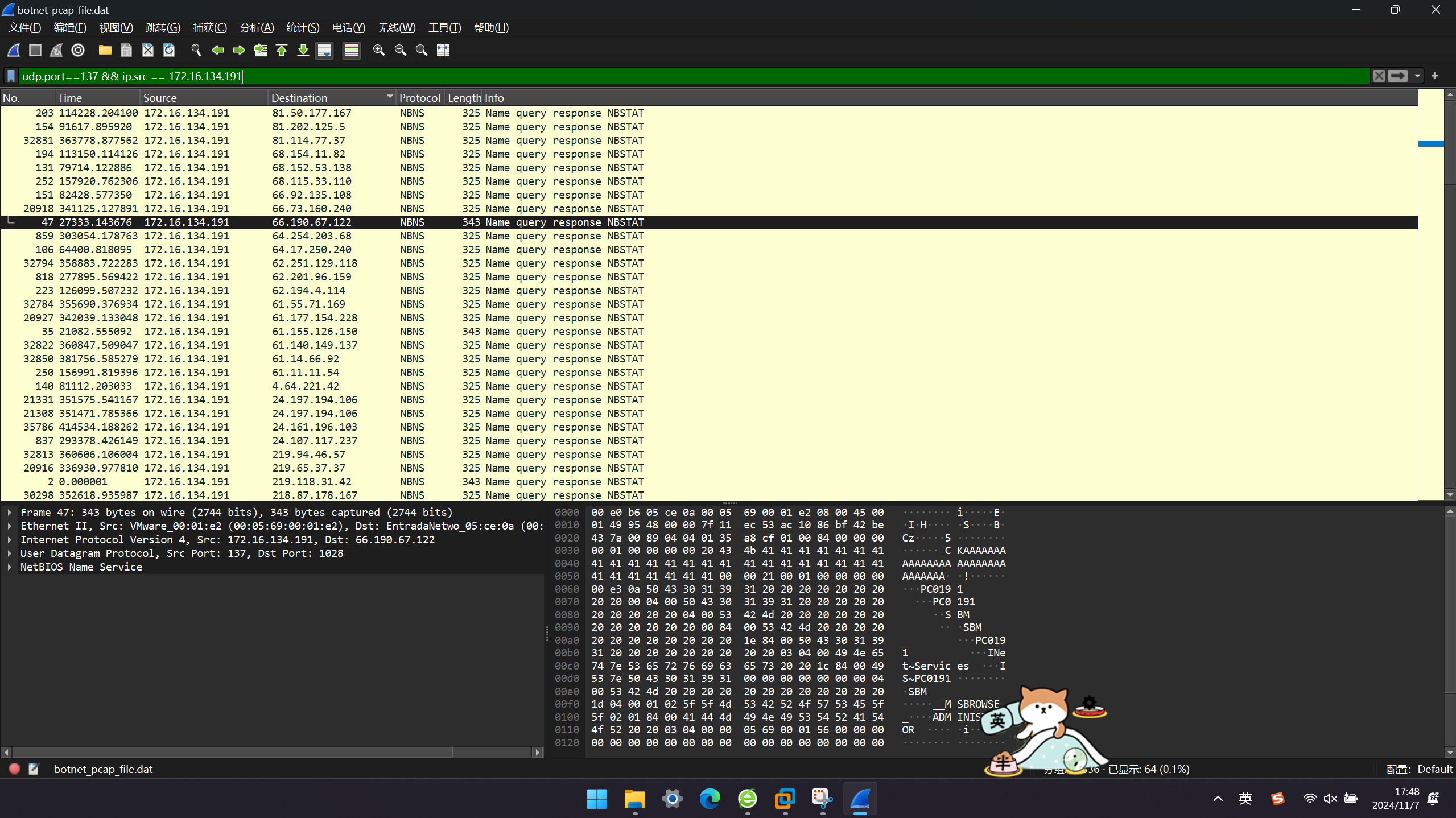1456x818 pixels.
Task: Zoom in on packet text
Action: coord(379,50)
